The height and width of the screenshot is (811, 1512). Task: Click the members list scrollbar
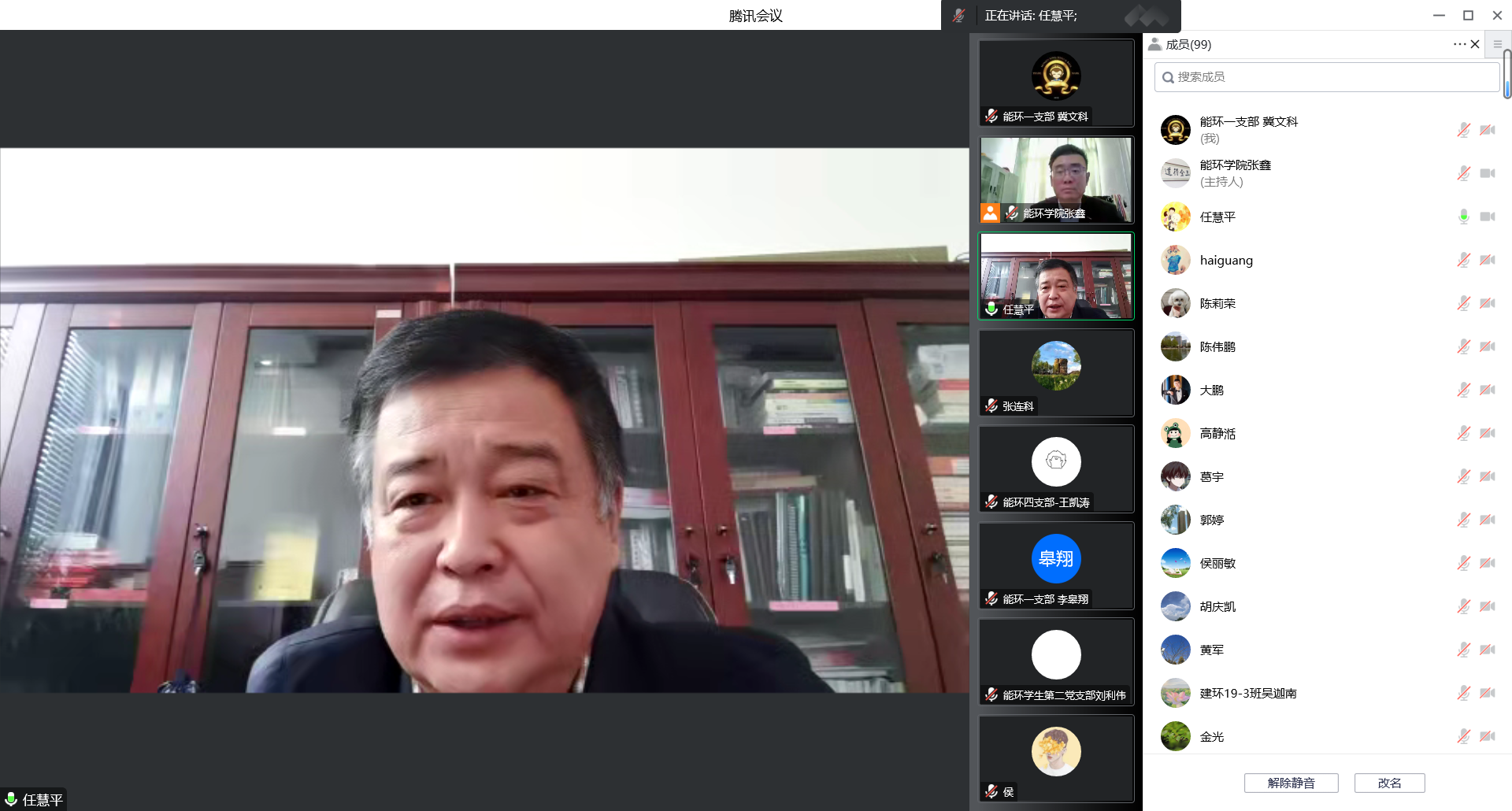tap(1506, 75)
